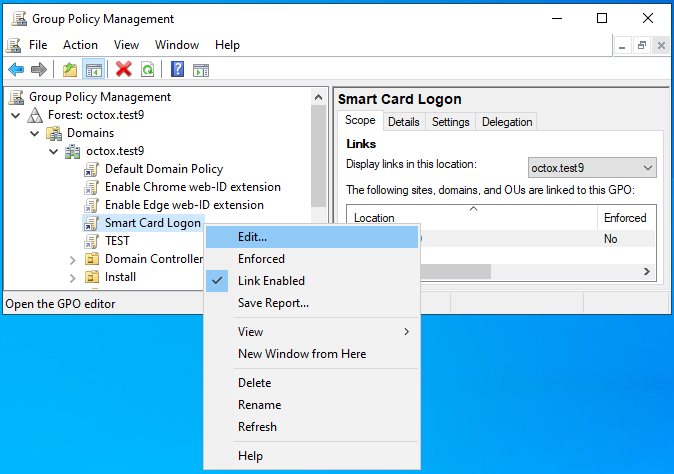Toggle the Show/Hide Console Tree icon
Screen dimensions: 674x474
coord(93,69)
